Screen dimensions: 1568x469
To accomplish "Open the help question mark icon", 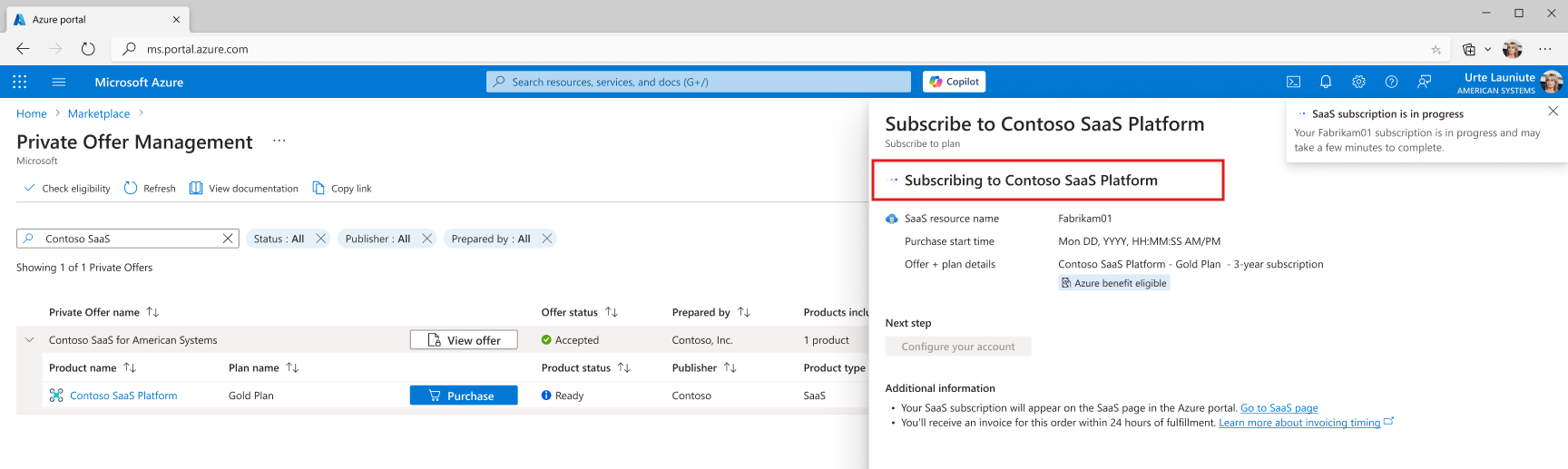I will [1391, 82].
